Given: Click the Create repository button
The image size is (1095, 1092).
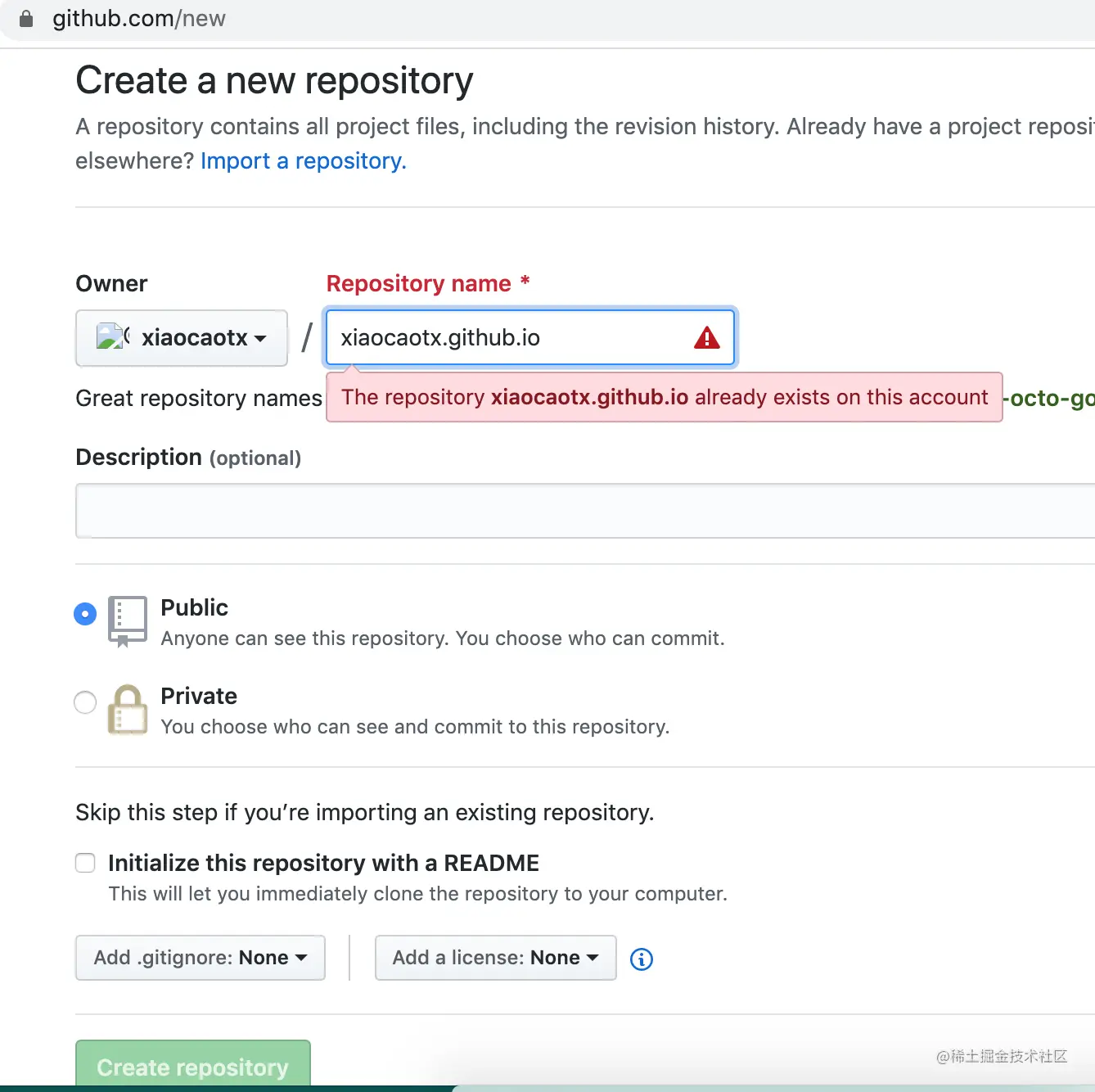Looking at the screenshot, I should (193, 1064).
